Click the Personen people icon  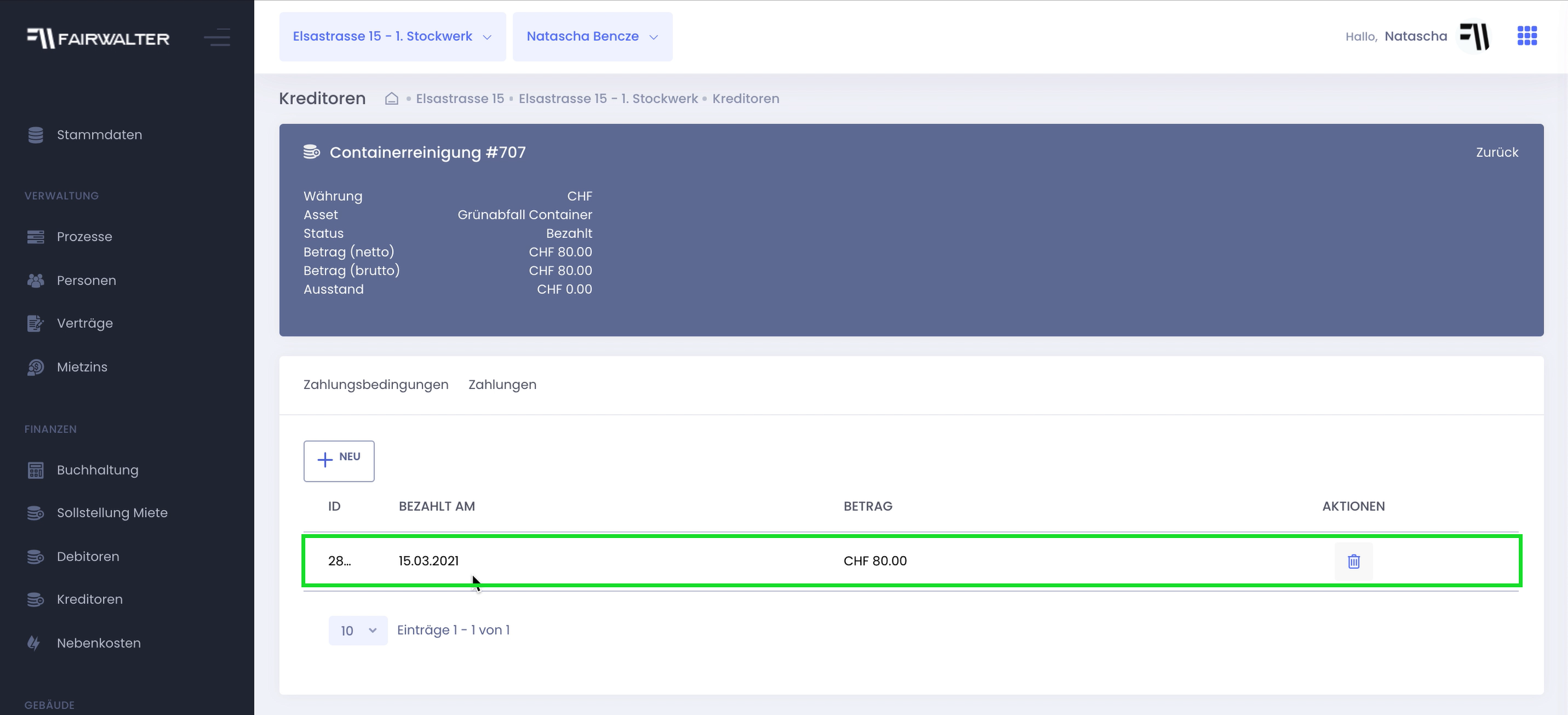tap(36, 281)
